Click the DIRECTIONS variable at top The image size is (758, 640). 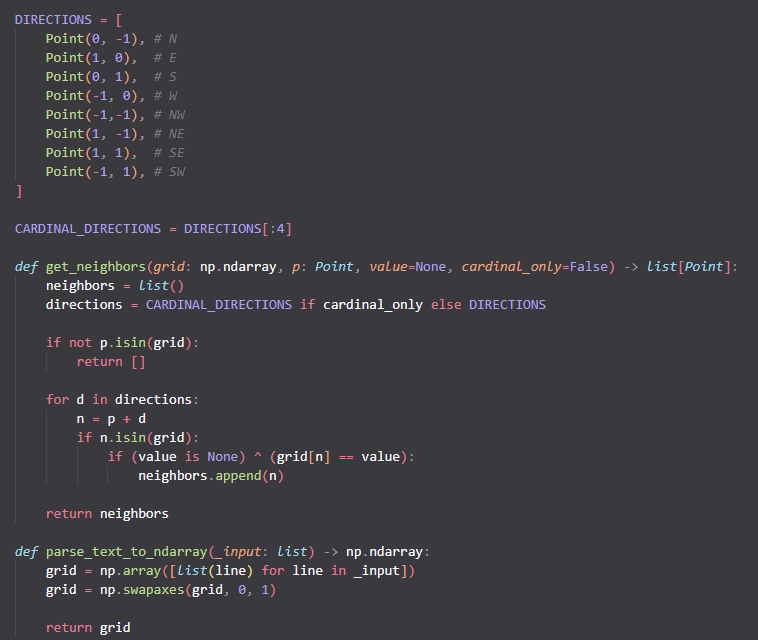(x=53, y=20)
